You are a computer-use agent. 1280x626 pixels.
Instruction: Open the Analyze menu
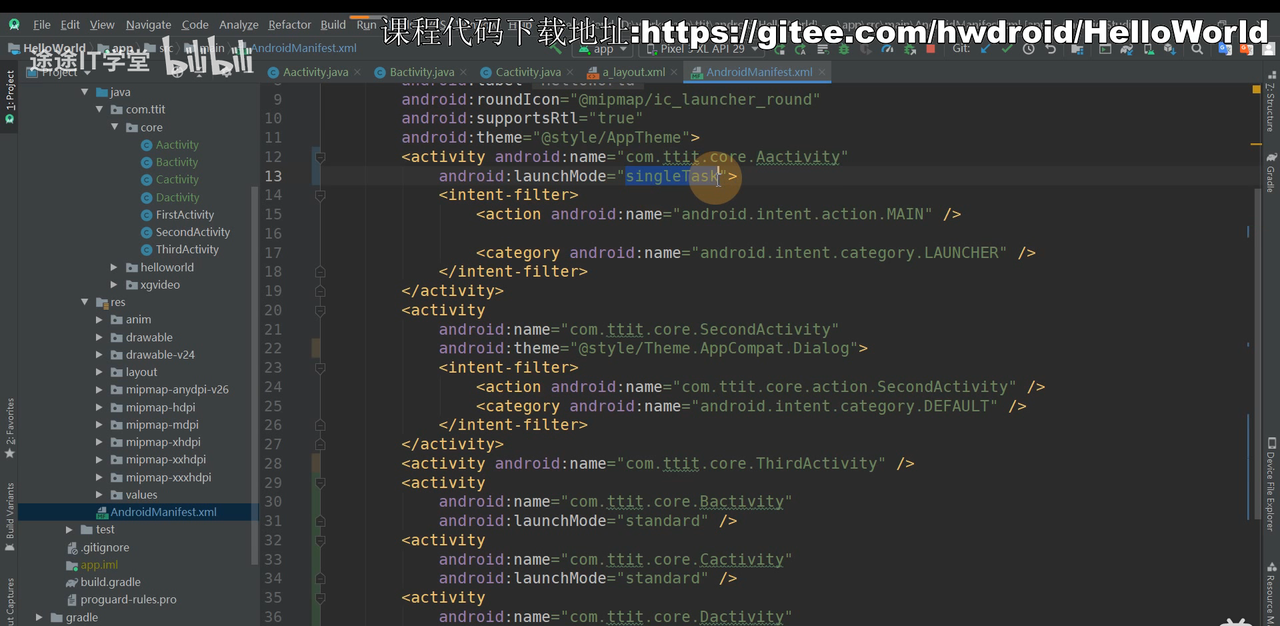(238, 25)
